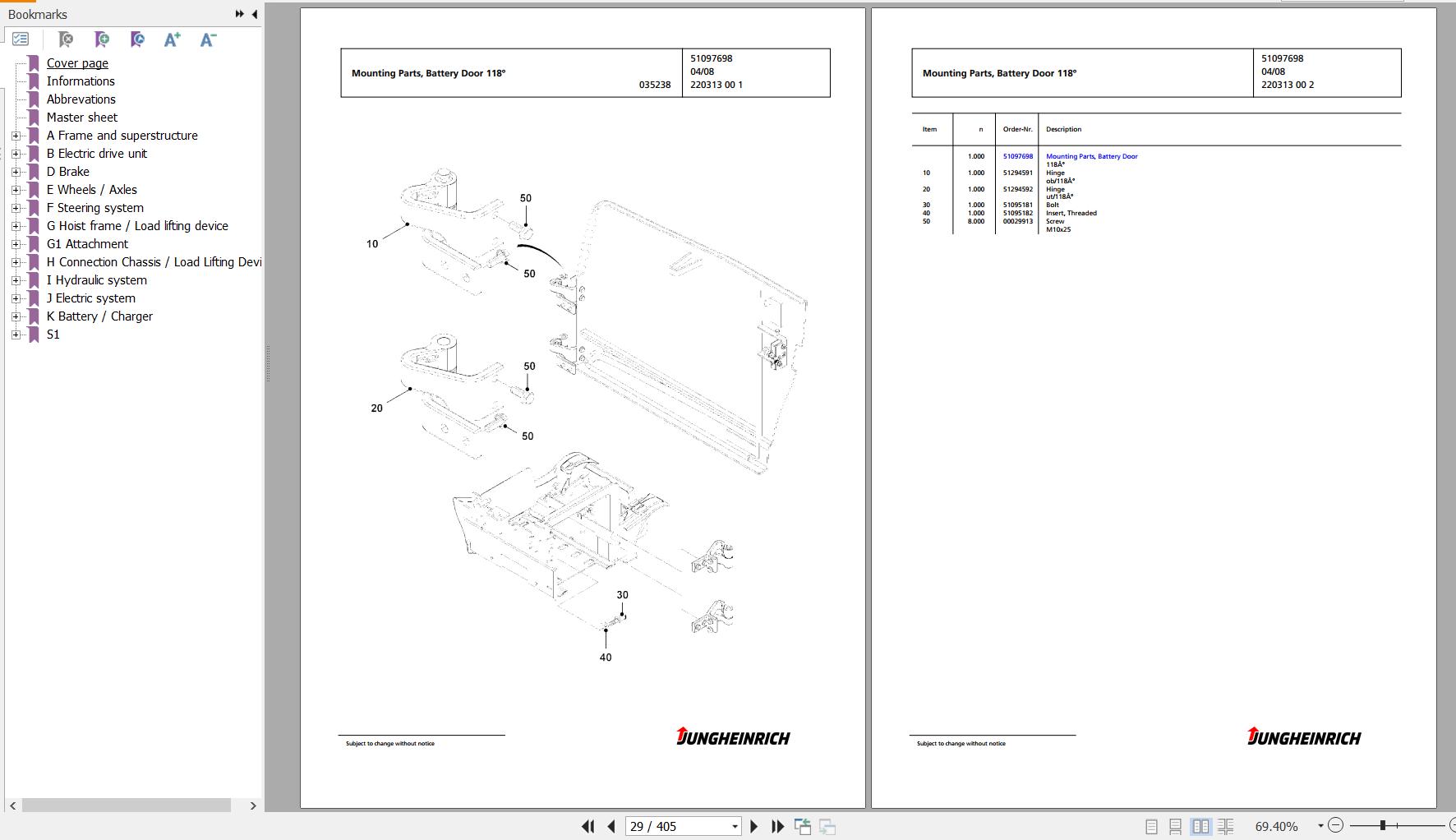This screenshot has height=840, width=1456.
Task: Click the delete bookmark icon
Action: [66, 39]
